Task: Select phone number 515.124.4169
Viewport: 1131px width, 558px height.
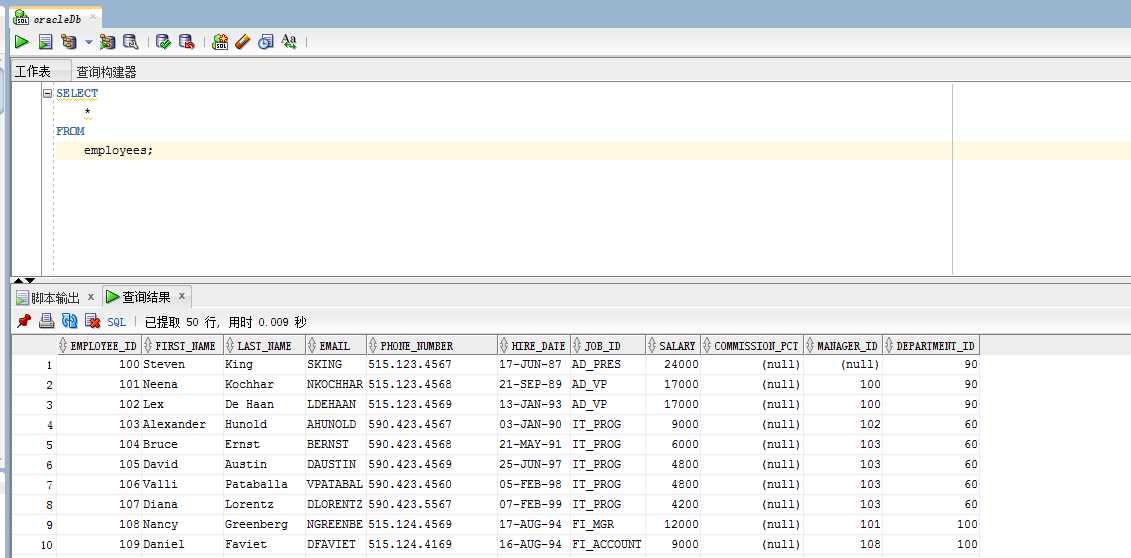Action: coord(432,544)
